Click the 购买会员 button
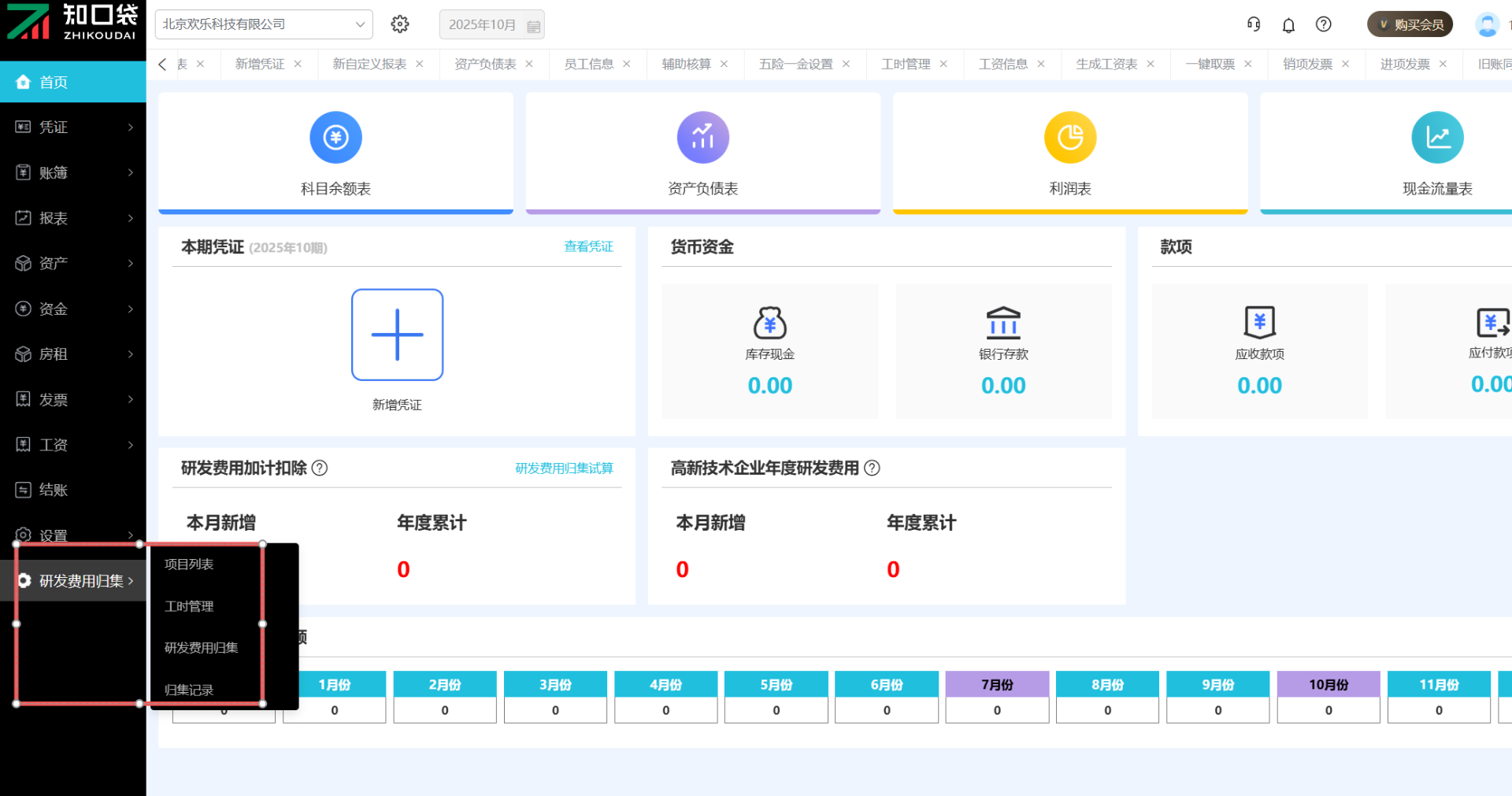This screenshot has width=1512, height=796. 1410,24
